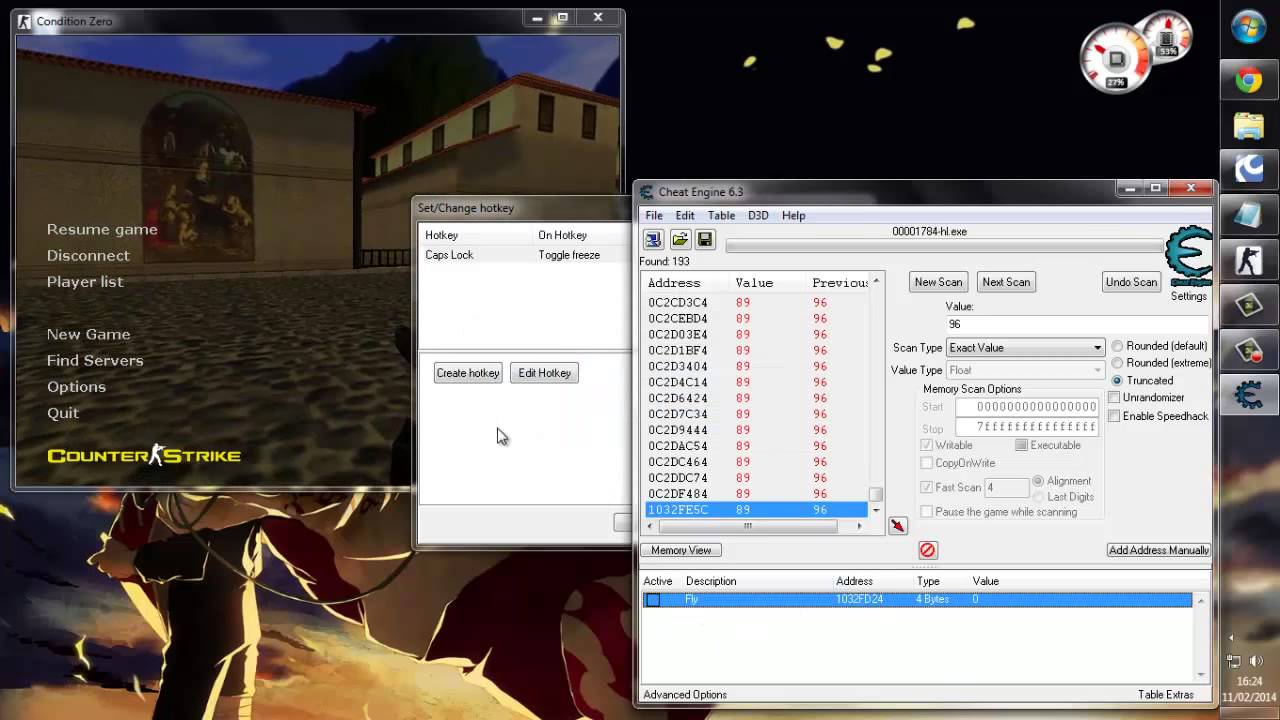Open the Table menu in Cheat Engine
Viewport: 1280px width, 720px height.
pos(721,216)
